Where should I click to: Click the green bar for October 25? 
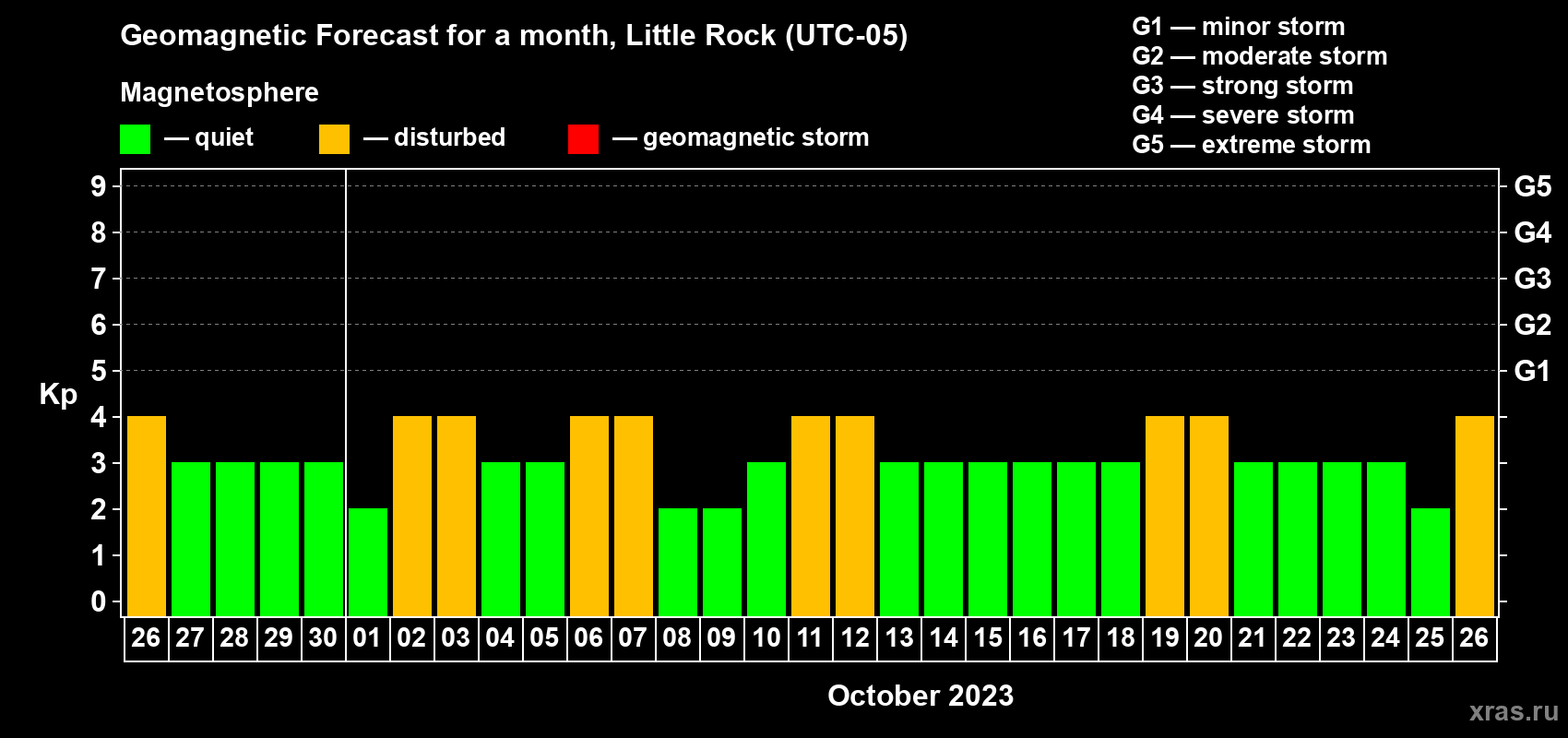[1431, 563]
